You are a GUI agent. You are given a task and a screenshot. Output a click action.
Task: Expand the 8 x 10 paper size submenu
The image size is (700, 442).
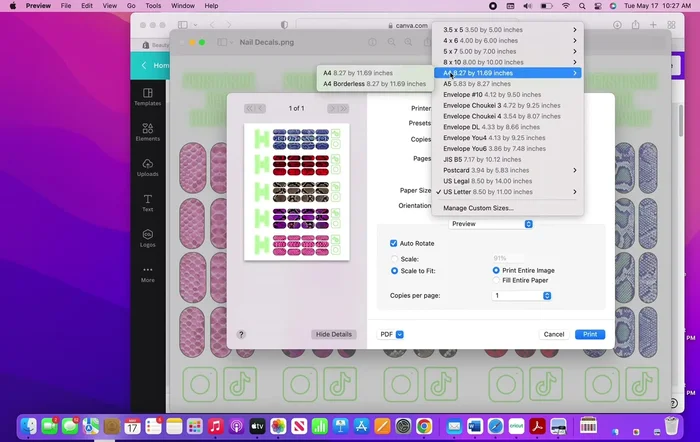[x=508, y=62]
